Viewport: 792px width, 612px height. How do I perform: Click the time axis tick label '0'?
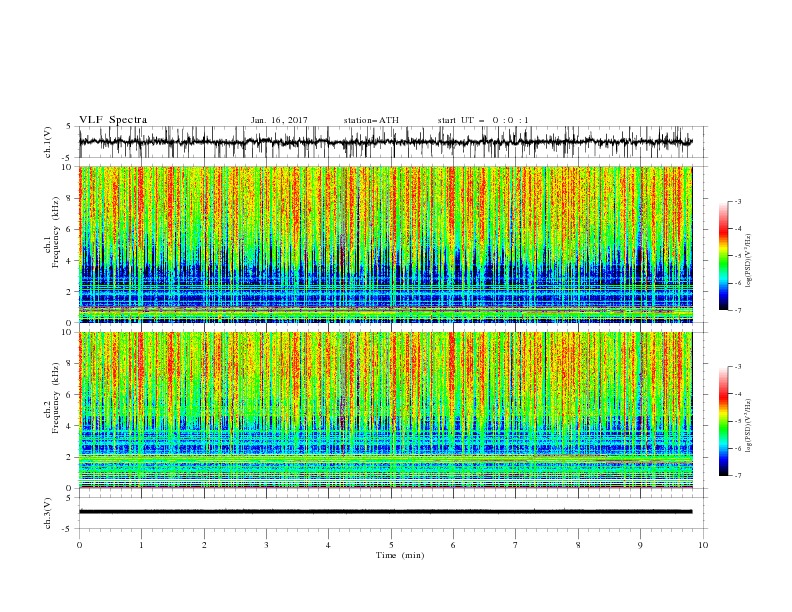(x=79, y=545)
